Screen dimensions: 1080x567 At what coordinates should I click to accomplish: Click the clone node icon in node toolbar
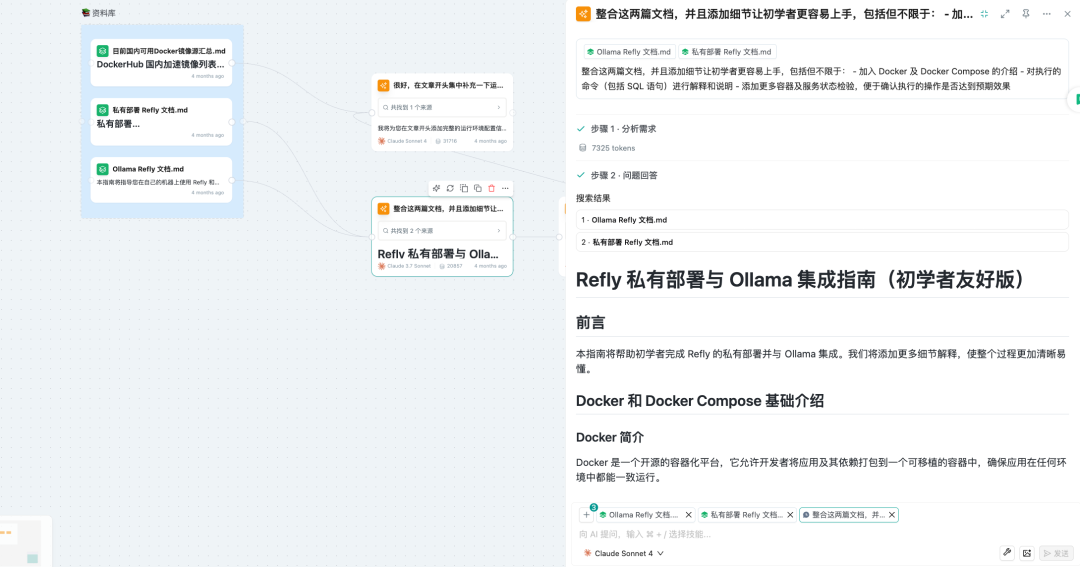[464, 188]
